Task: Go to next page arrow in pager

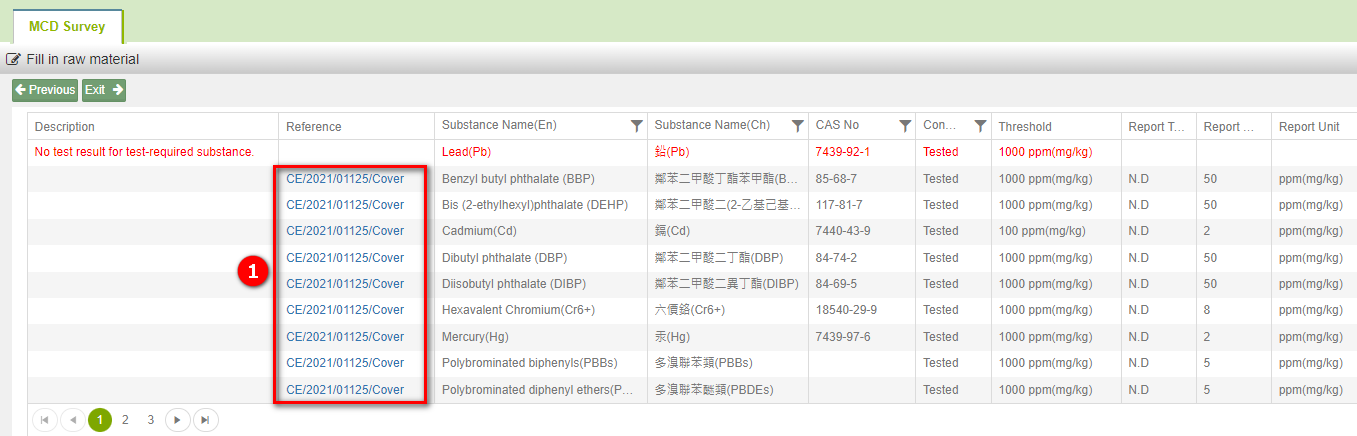Action: tap(177, 420)
